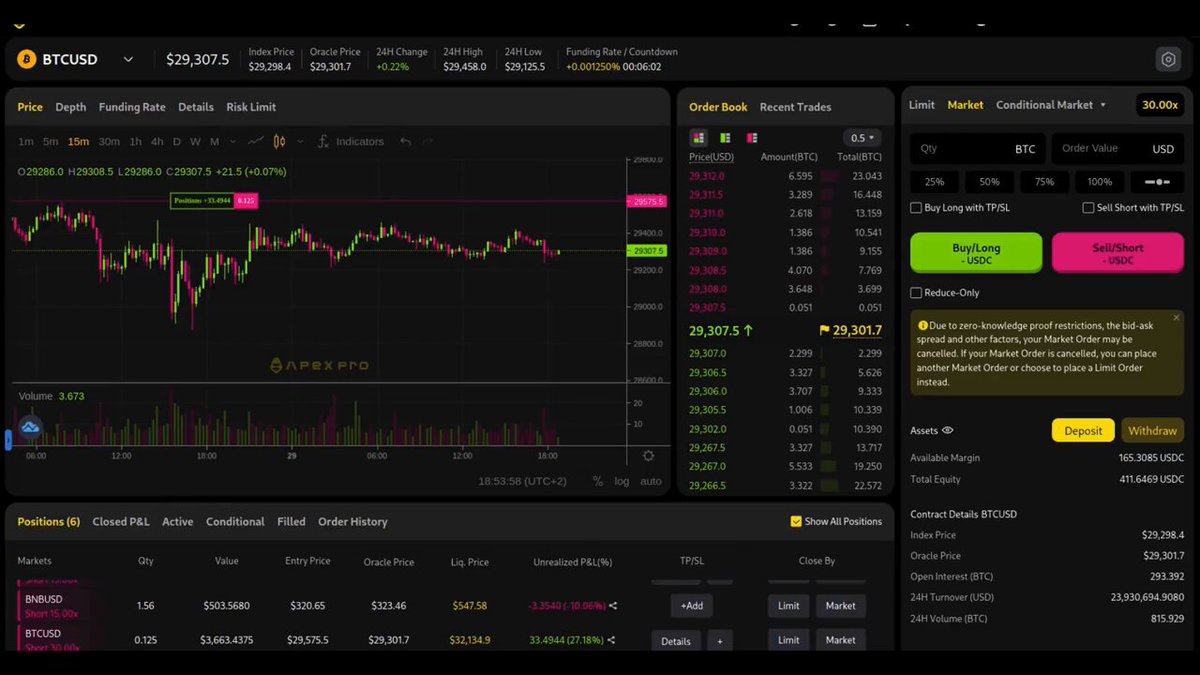Viewport: 1200px width, 675px height.
Task: Switch to the Depth chart tab
Action: tap(71, 107)
